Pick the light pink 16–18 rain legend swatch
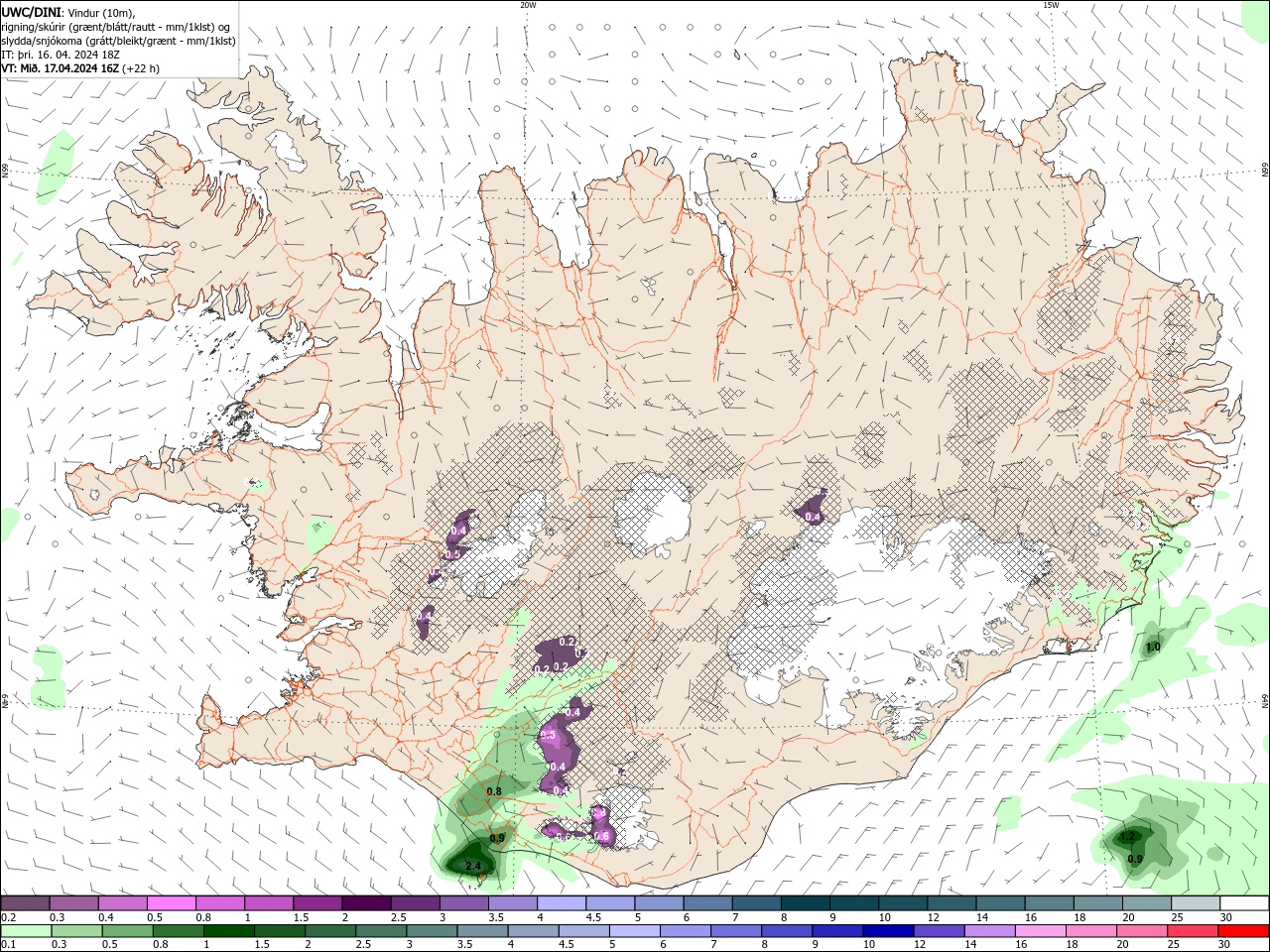Screen dimensions: 1270x952 (x=1041, y=931)
